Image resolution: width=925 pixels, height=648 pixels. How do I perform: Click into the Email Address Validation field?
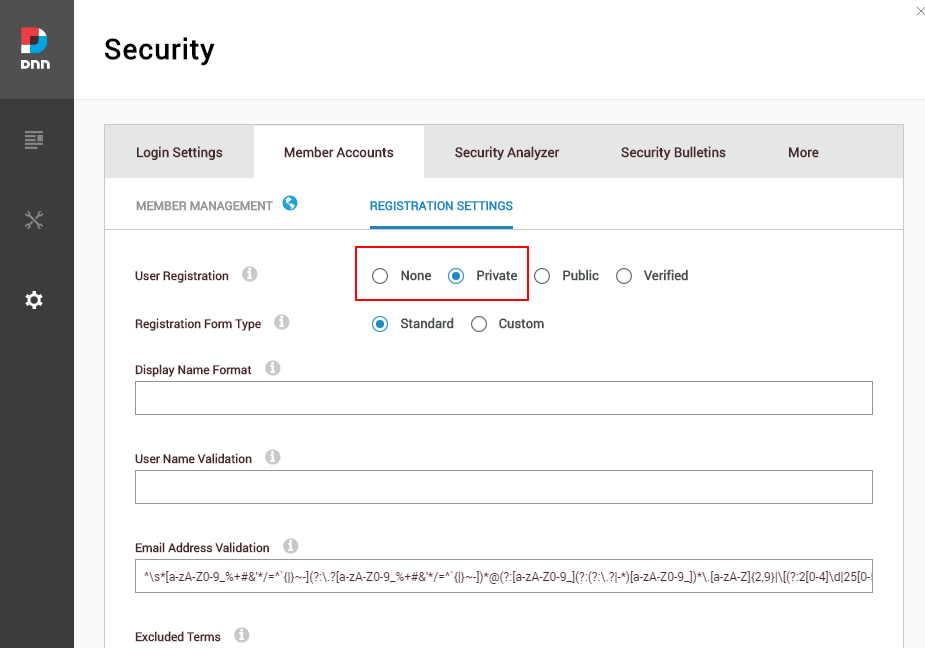pos(504,576)
